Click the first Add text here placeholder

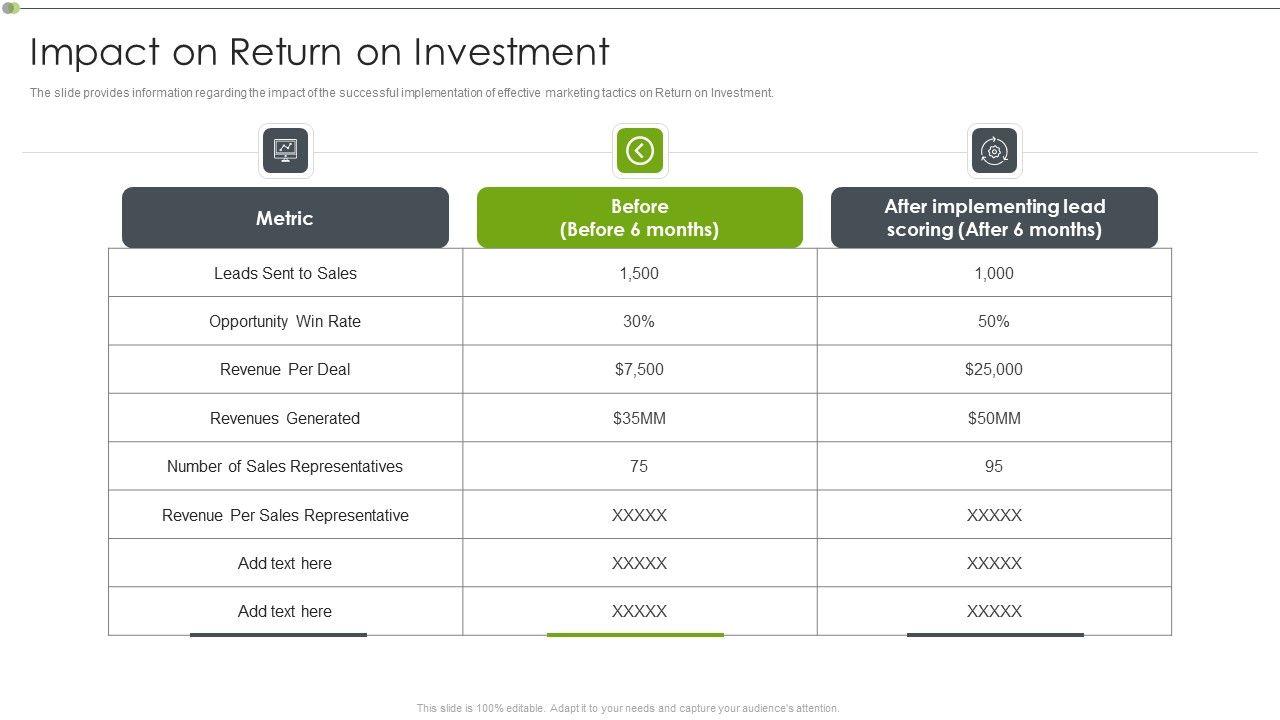285,563
